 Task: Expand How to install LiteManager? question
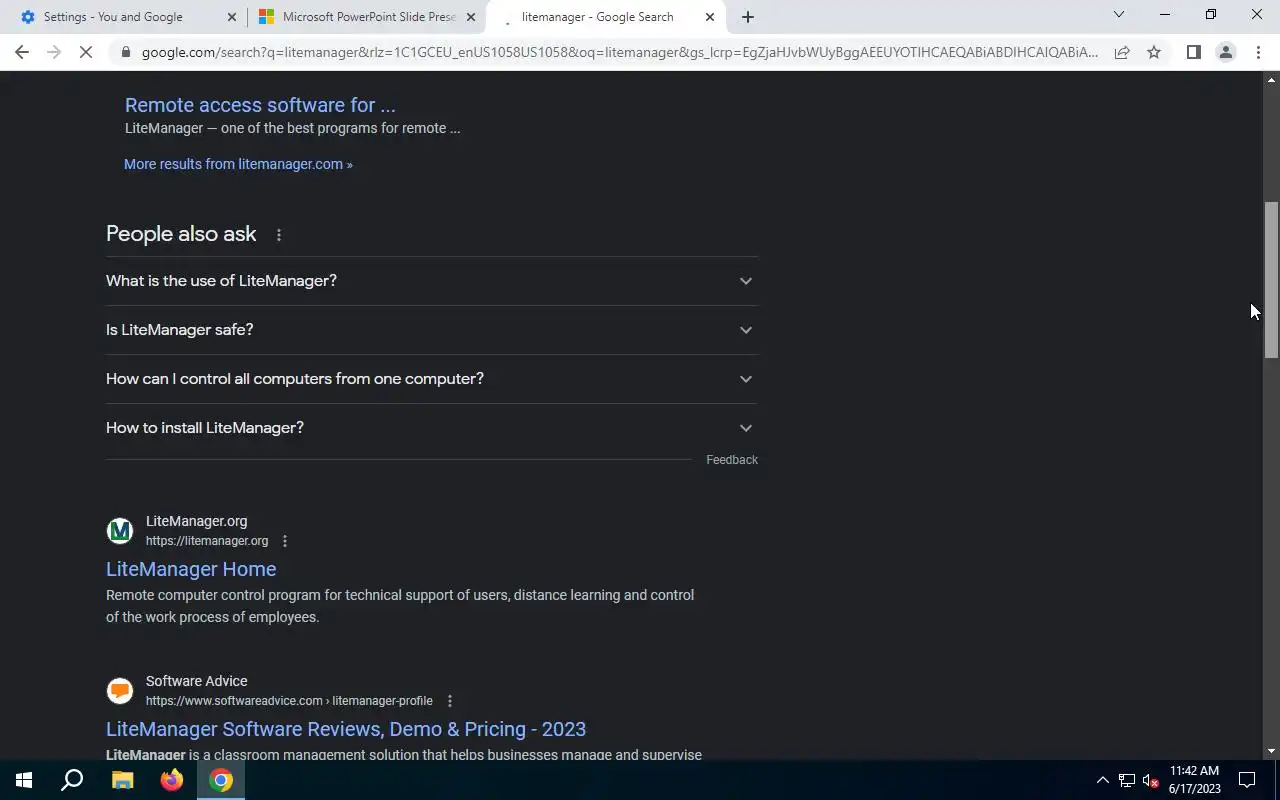tap(431, 428)
